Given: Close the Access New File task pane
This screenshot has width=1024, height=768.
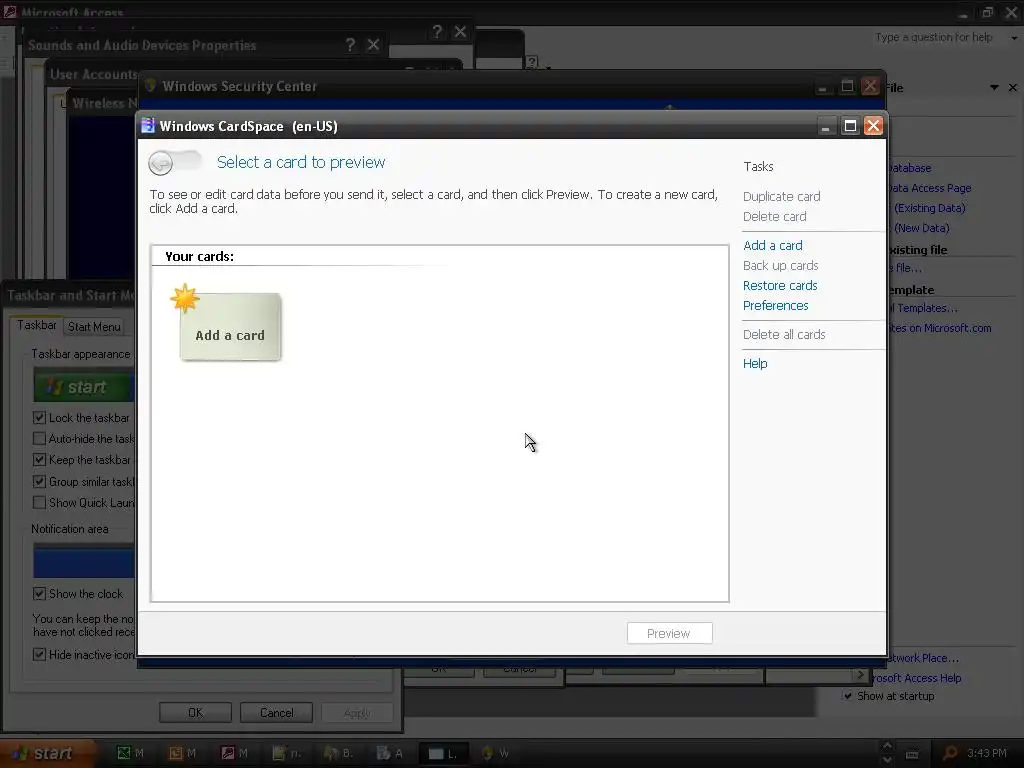Looking at the screenshot, I should [x=1012, y=88].
